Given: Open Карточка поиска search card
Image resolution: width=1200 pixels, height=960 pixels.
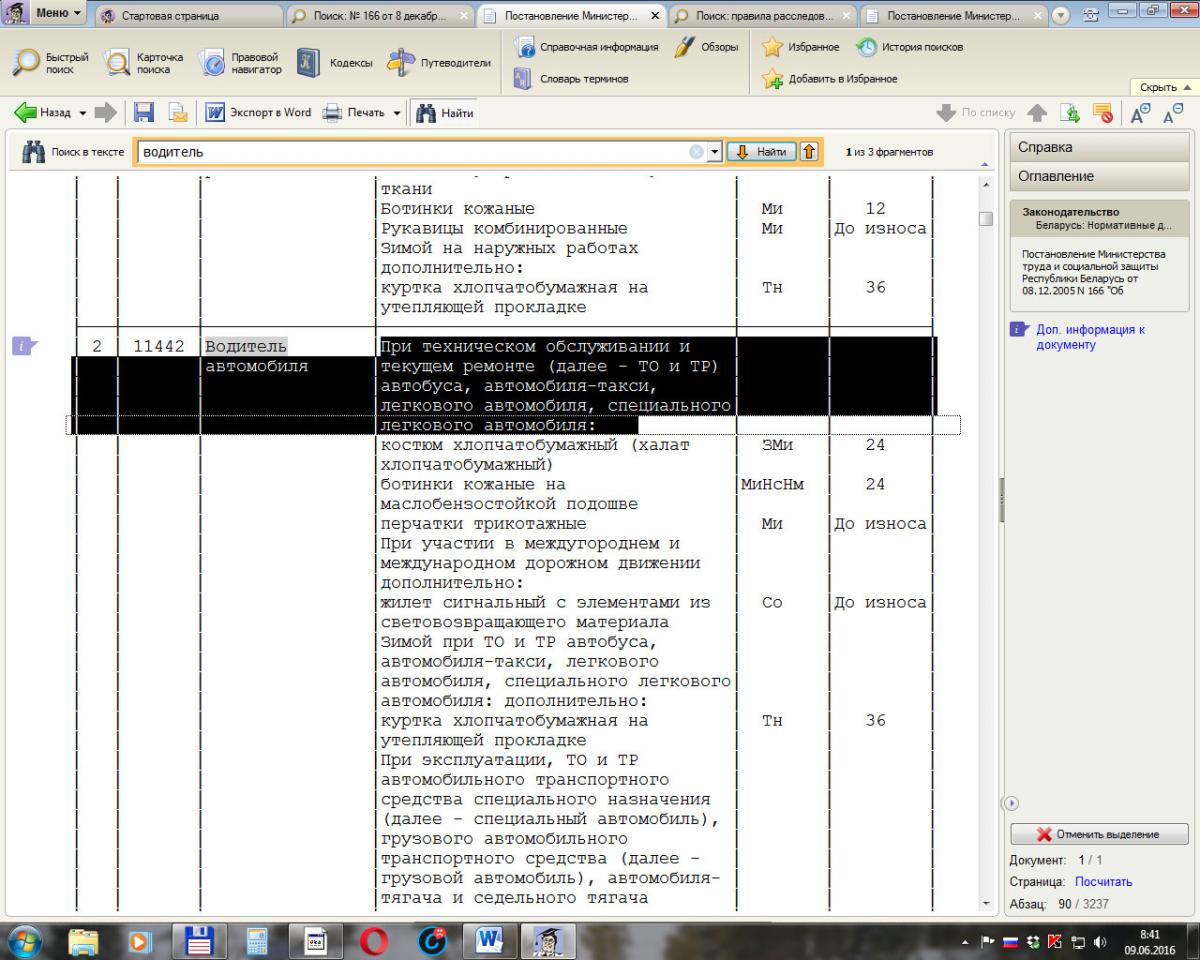Looking at the screenshot, I should pyautogui.click(x=146, y=63).
